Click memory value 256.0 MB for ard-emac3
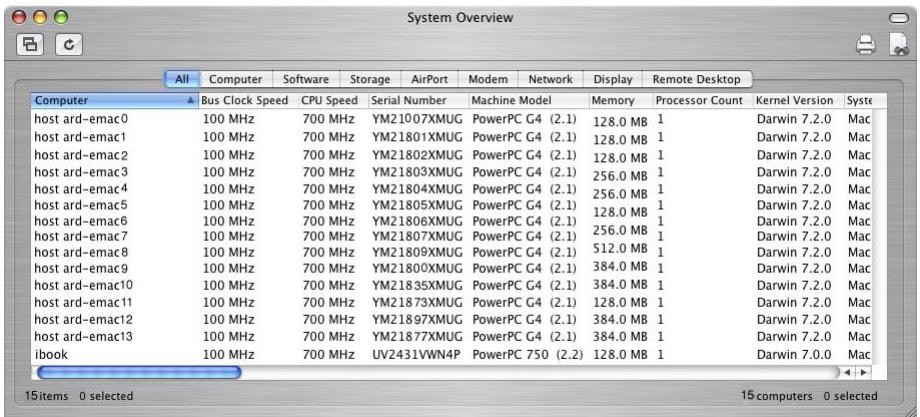This screenshot has width=920, height=417. tap(621, 176)
